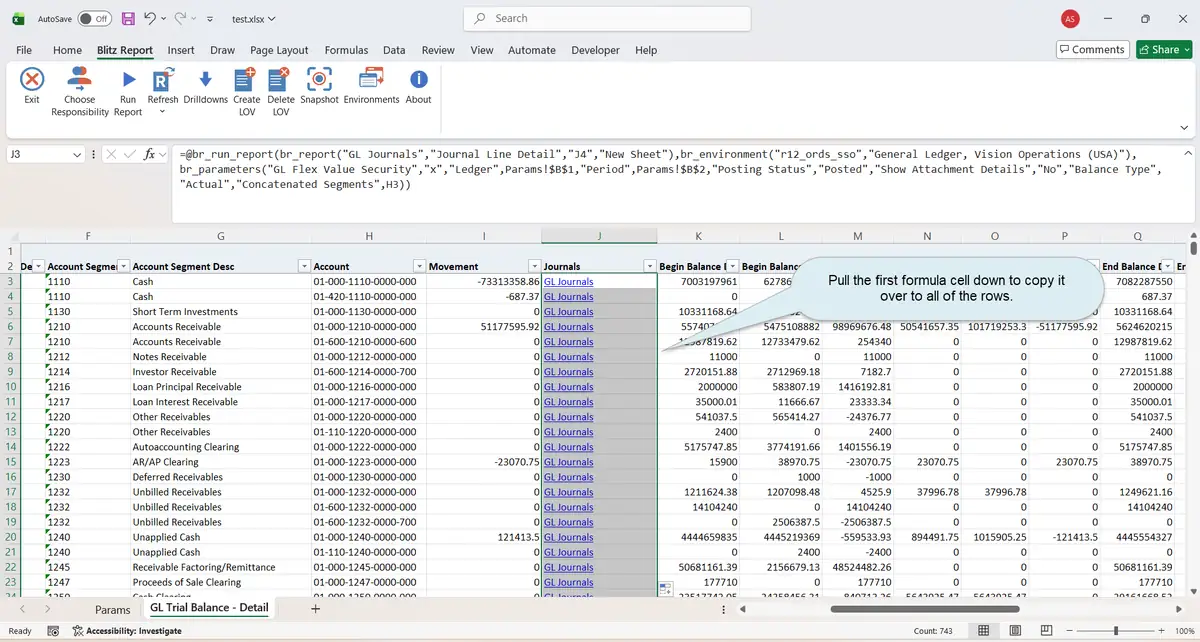
Task: Click the Auto Fill Options icon below column J
Action: click(665, 588)
